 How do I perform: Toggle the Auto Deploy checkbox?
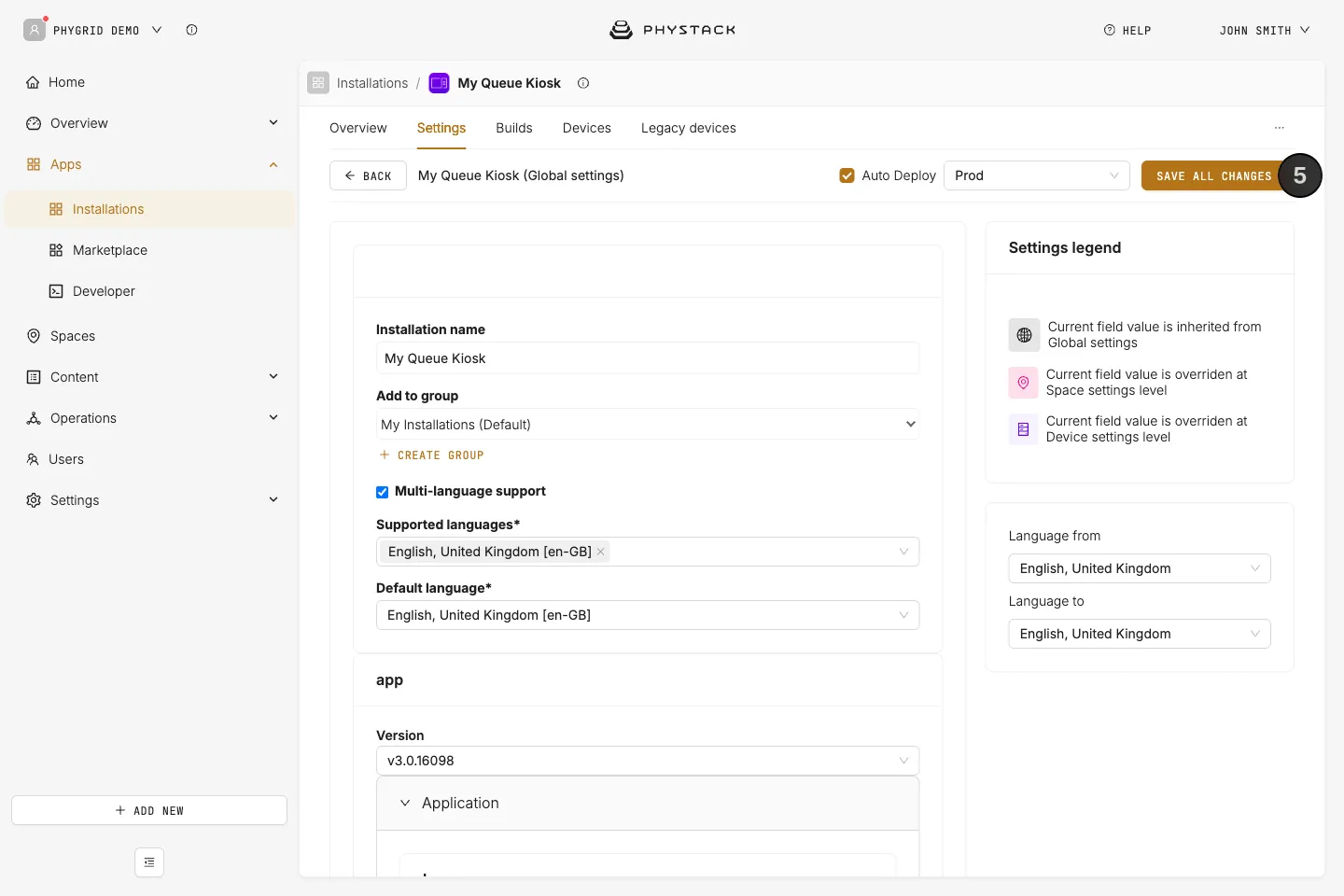[x=847, y=175]
